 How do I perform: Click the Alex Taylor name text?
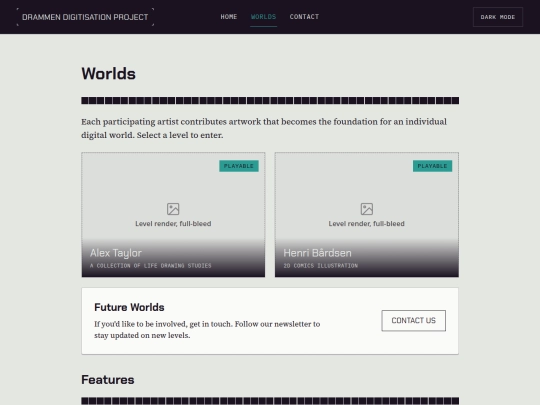(116, 253)
